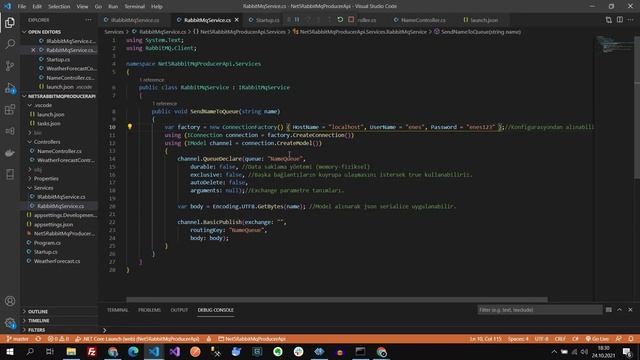640x360 pixels.
Task: Open the Explorer view in activity bar
Action: pos(10,22)
